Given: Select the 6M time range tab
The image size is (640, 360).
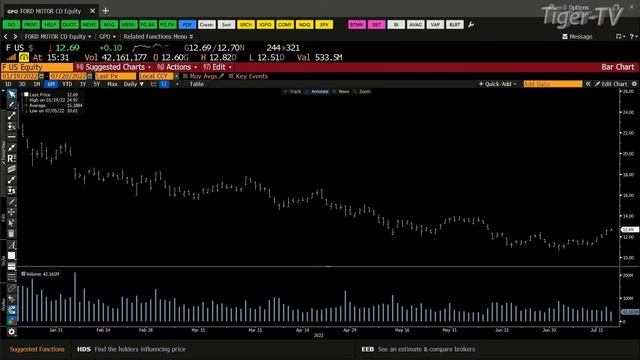Looking at the screenshot, I should [51, 84].
